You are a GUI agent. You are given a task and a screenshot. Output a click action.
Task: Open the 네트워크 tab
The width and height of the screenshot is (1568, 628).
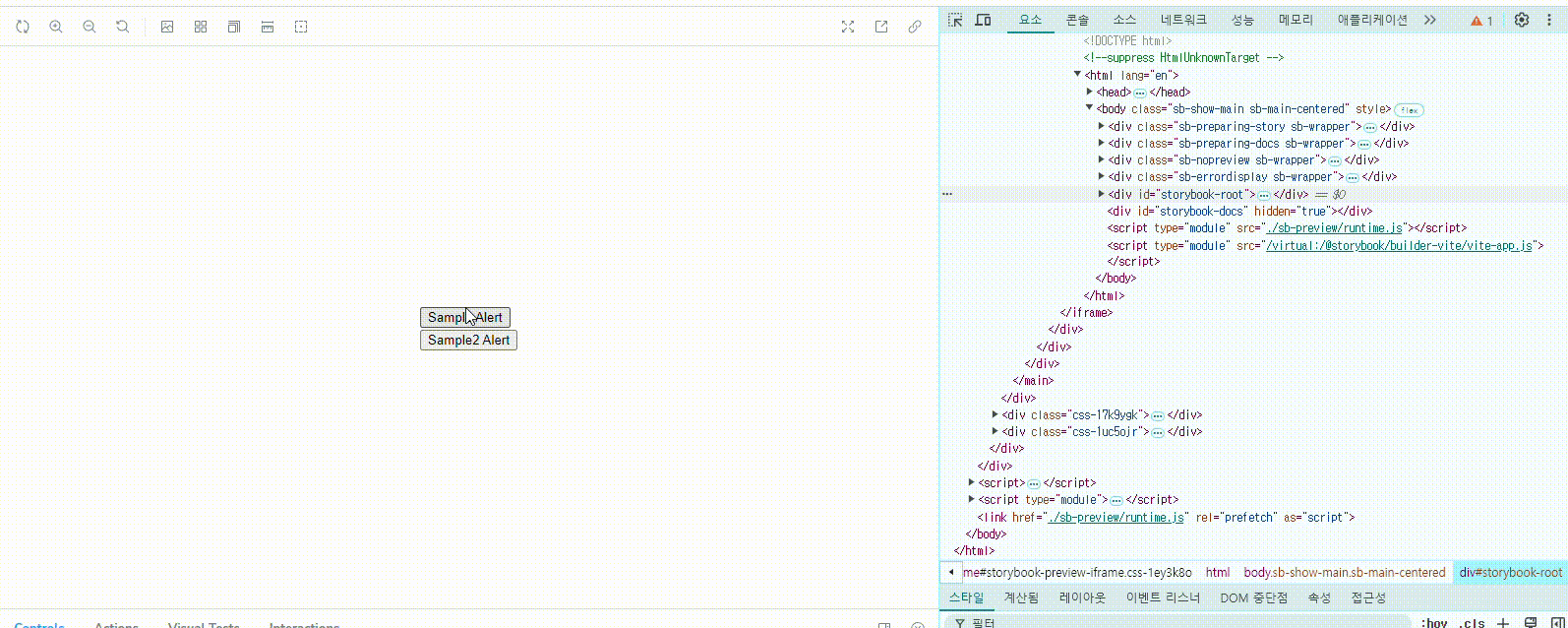[x=1183, y=20]
